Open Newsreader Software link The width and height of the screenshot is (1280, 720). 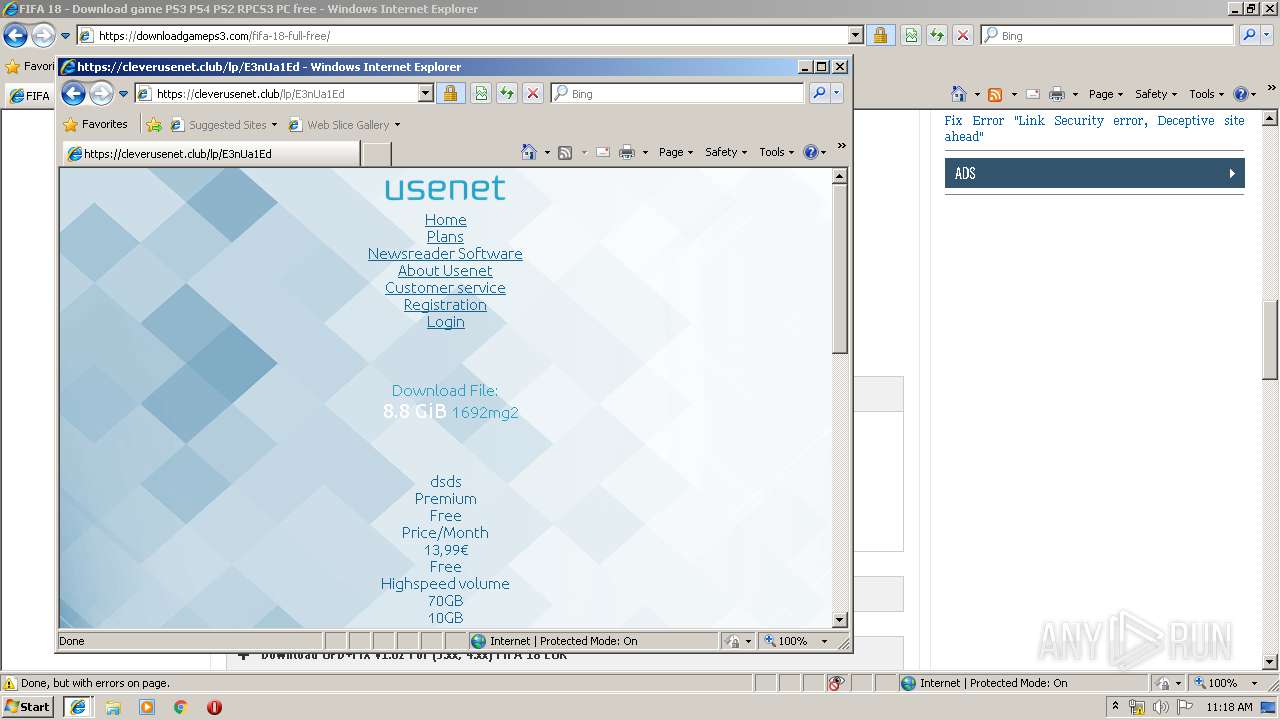[445, 254]
